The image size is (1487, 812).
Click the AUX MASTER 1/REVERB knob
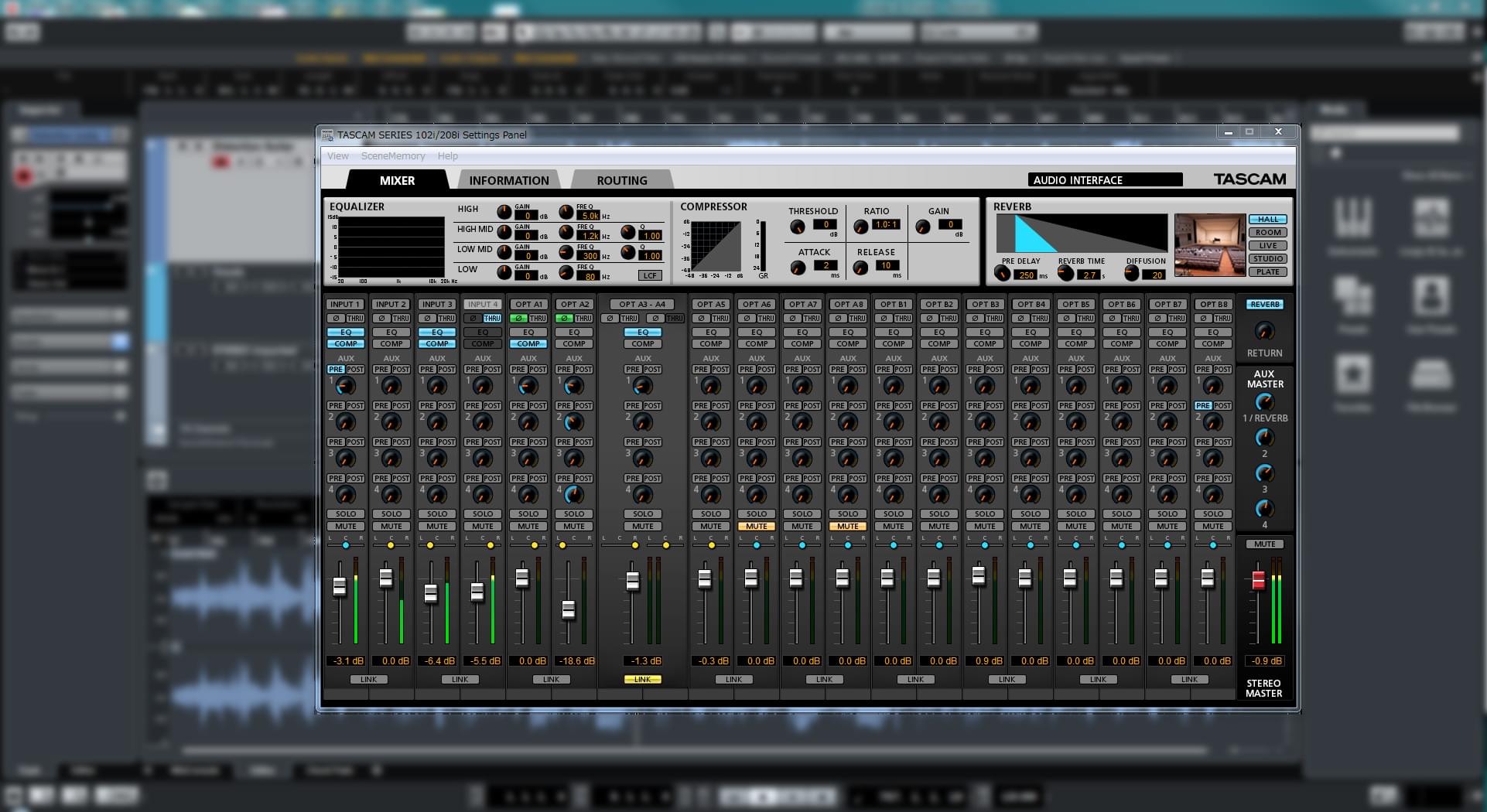[x=1264, y=402]
